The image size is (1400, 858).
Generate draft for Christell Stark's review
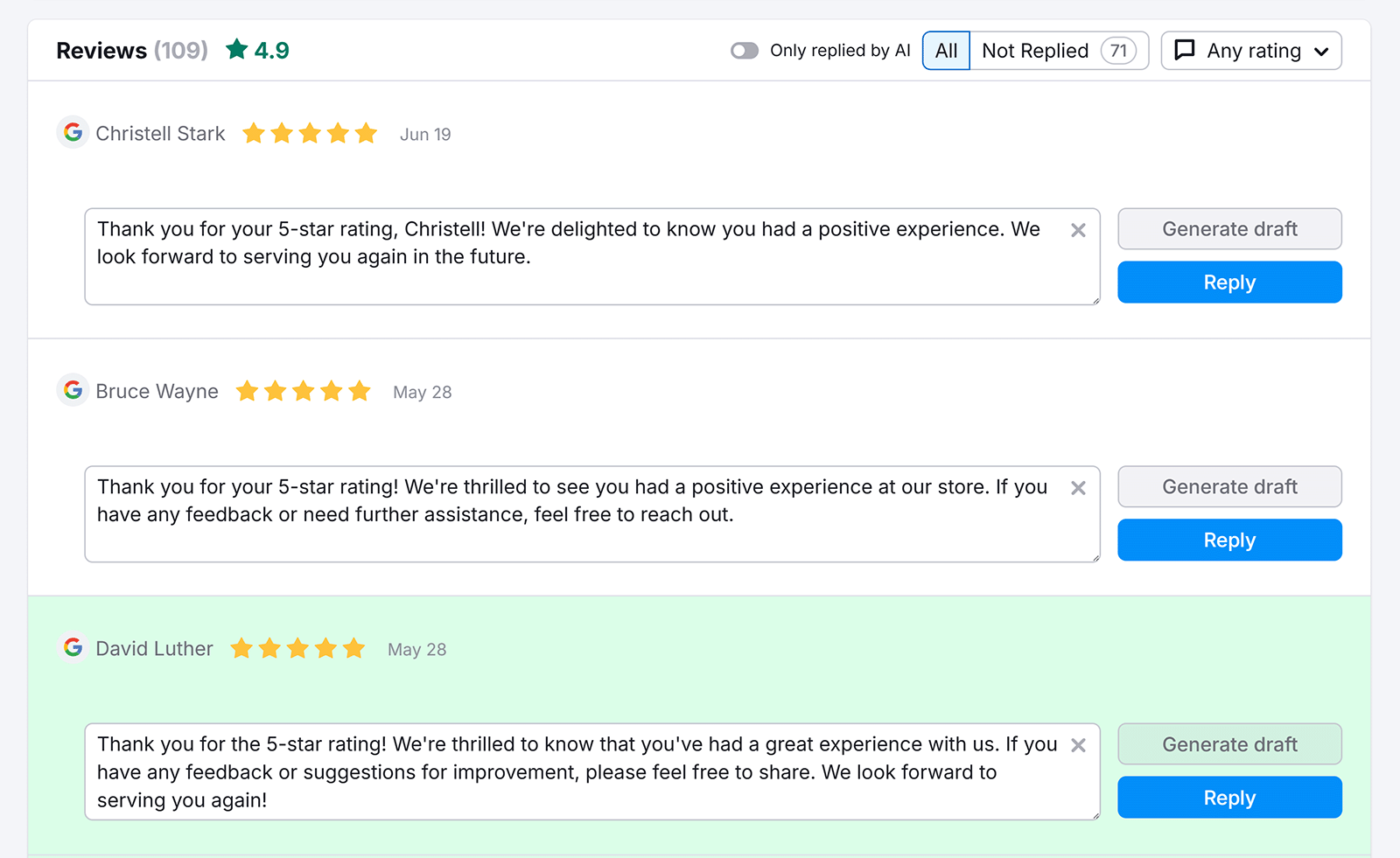[1229, 228]
